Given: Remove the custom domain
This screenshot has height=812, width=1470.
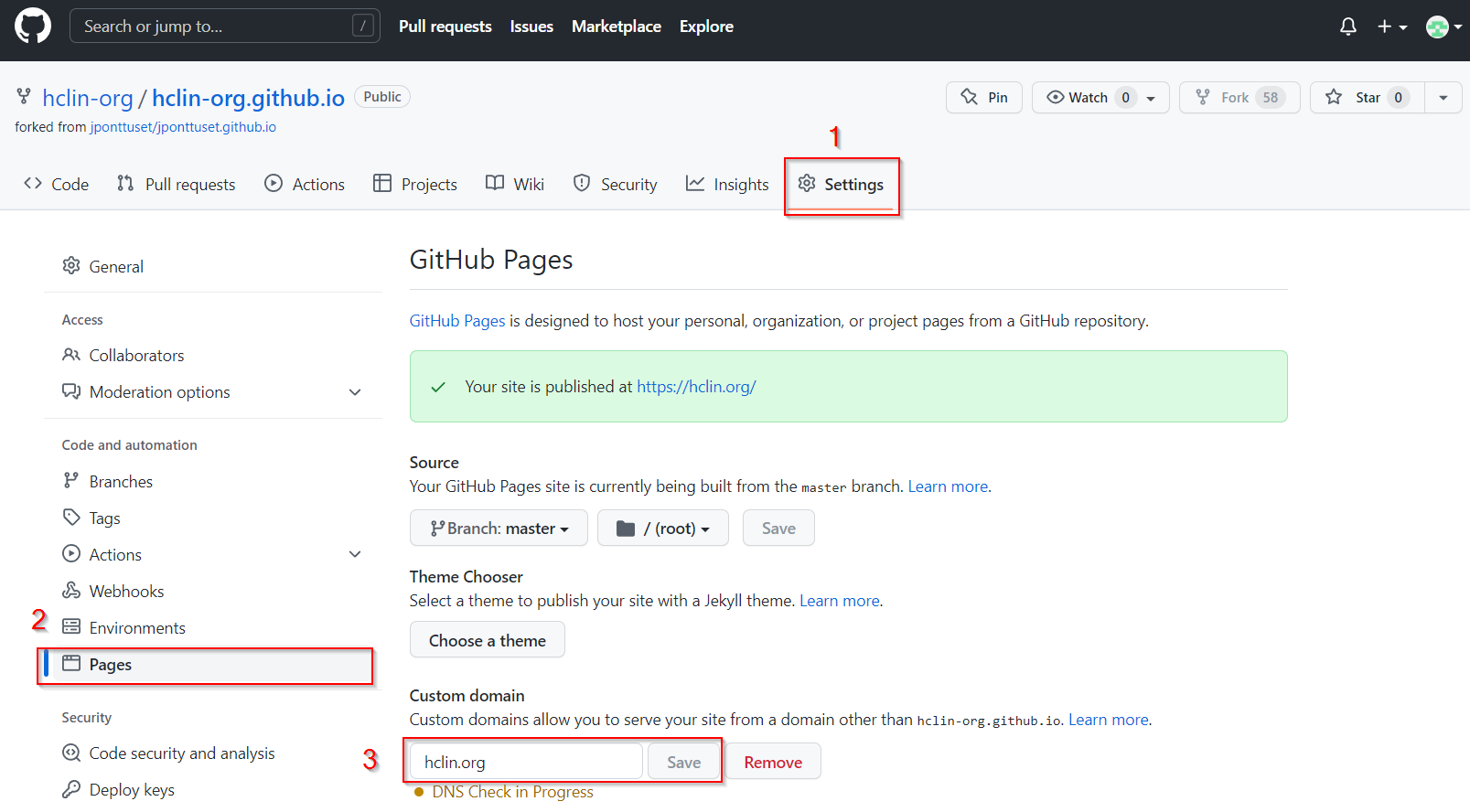Looking at the screenshot, I should coord(773,762).
